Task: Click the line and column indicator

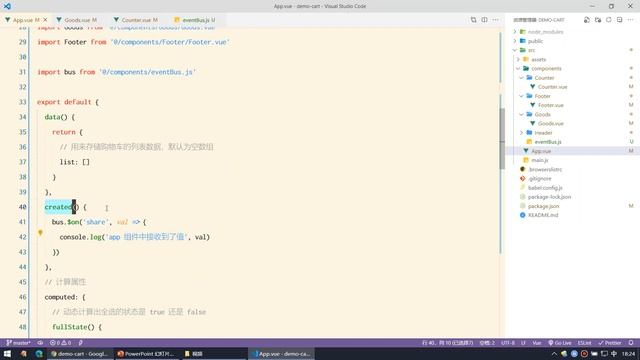Action: [448, 343]
